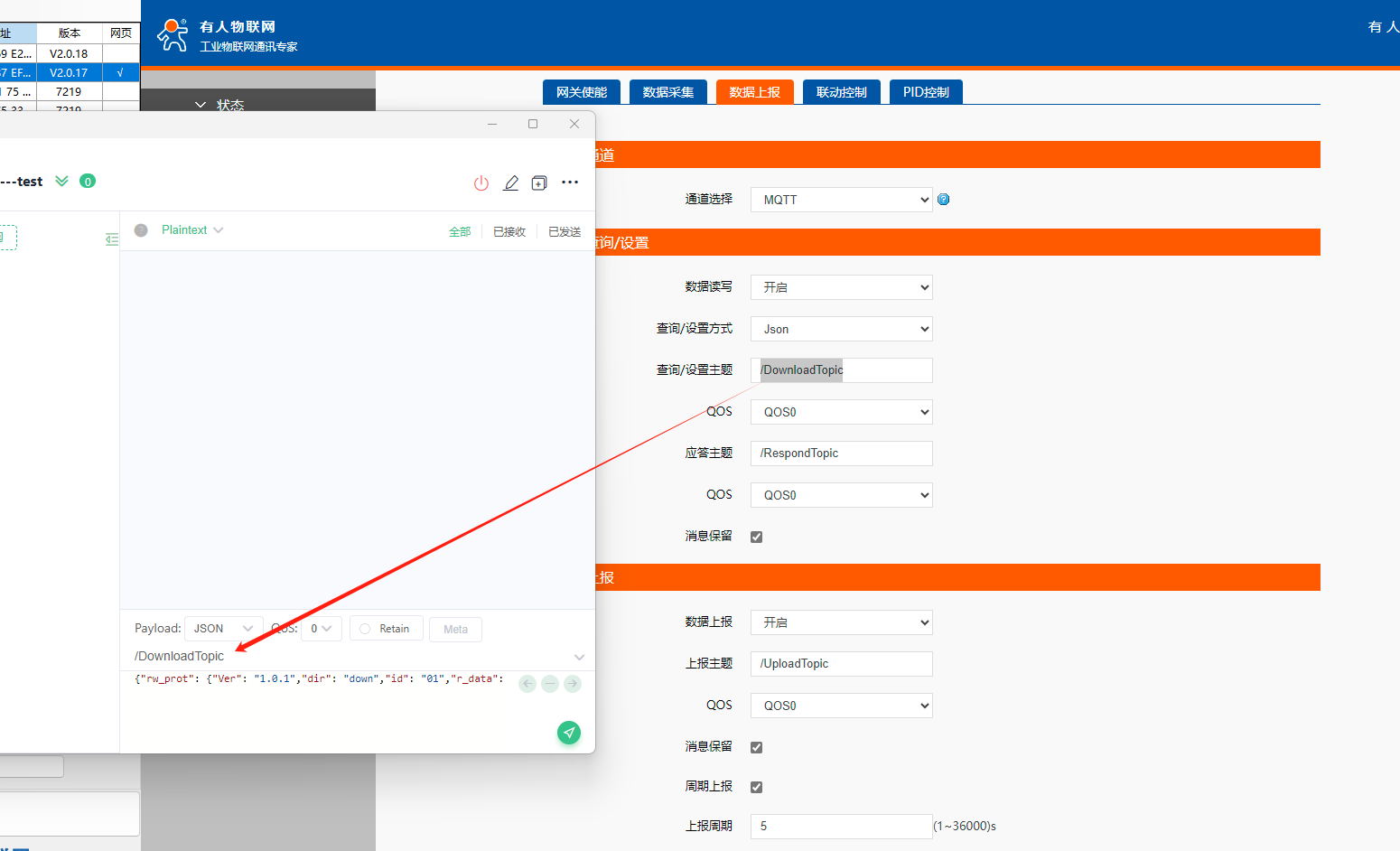This screenshot has height=851, width=1400.
Task: Open new window icon beside edit
Action: pyautogui.click(x=539, y=183)
